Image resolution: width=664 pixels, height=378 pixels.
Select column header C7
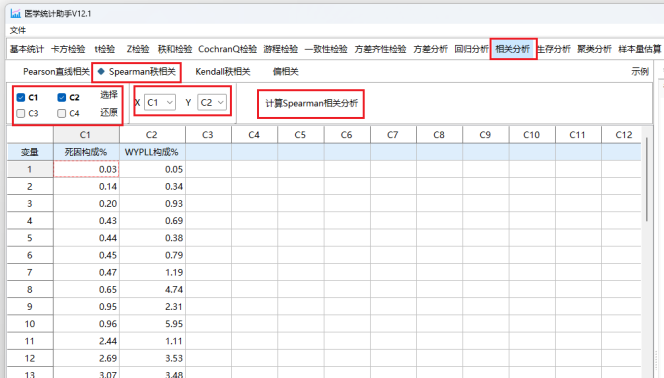tap(393, 135)
